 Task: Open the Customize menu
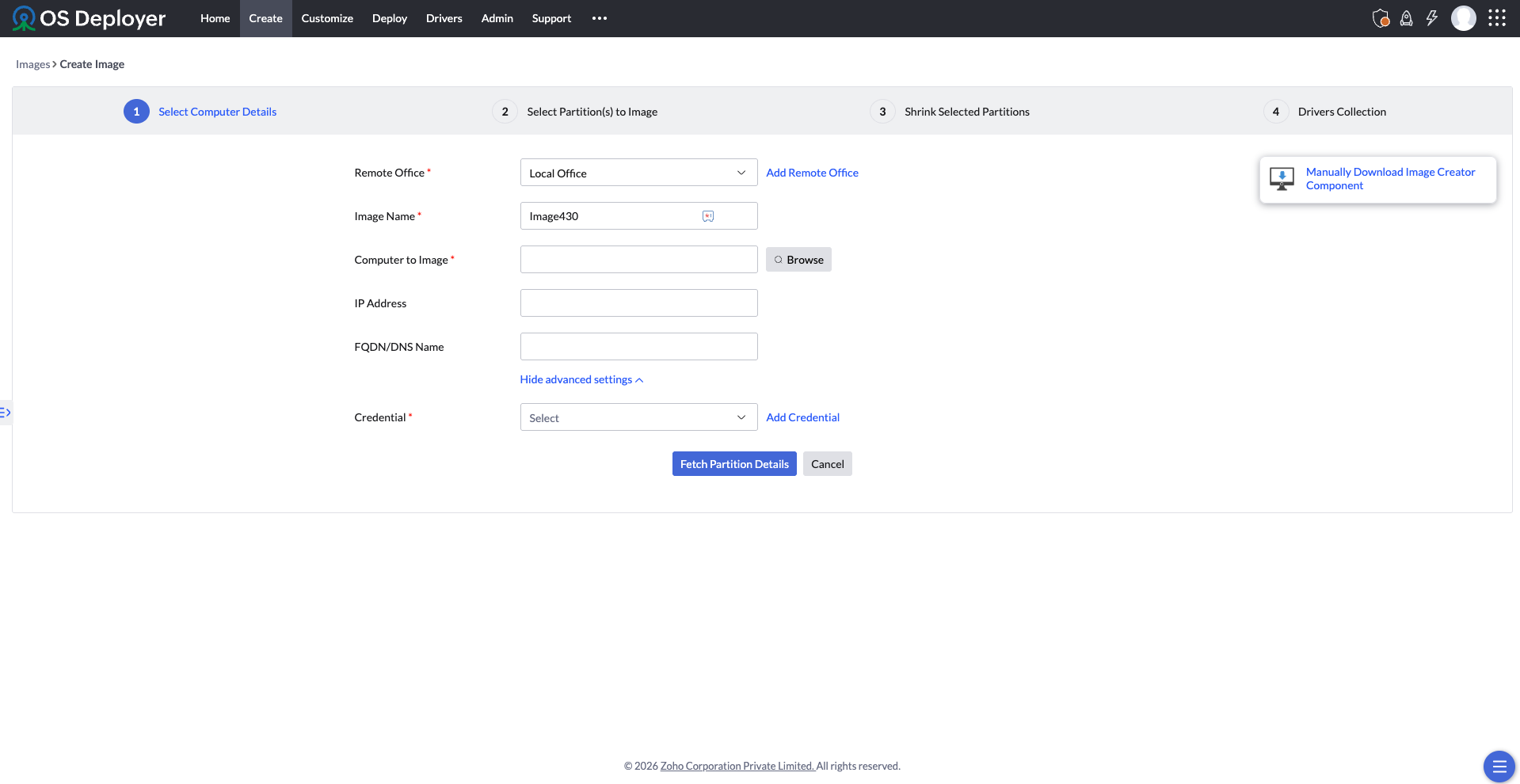click(327, 18)
